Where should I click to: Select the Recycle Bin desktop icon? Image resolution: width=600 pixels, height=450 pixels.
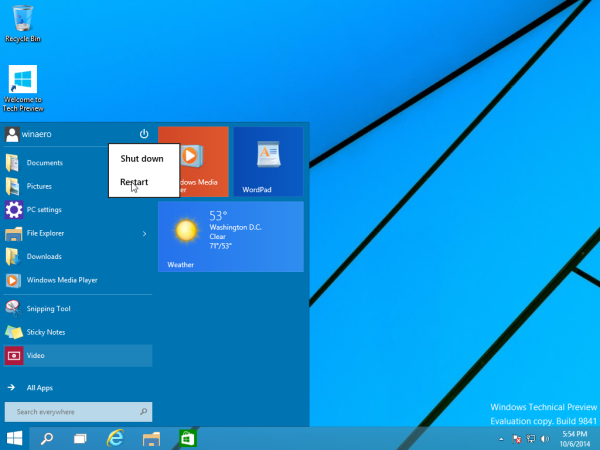tap(23, 24)
